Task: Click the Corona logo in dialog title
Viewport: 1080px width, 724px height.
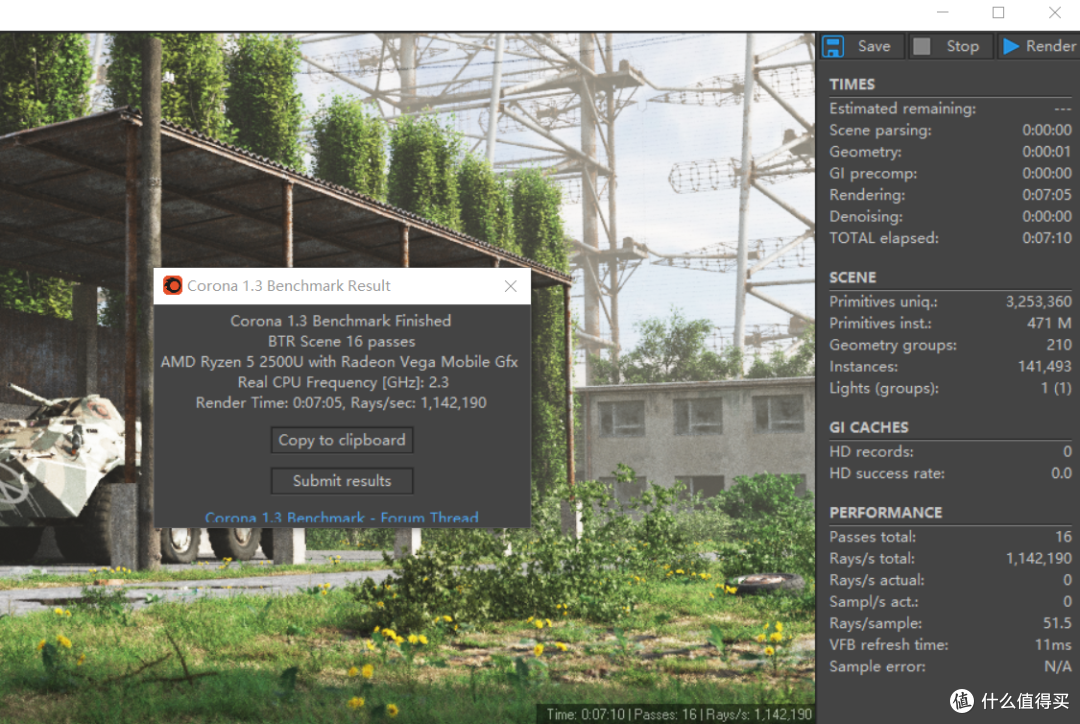Action: (172, 285)
